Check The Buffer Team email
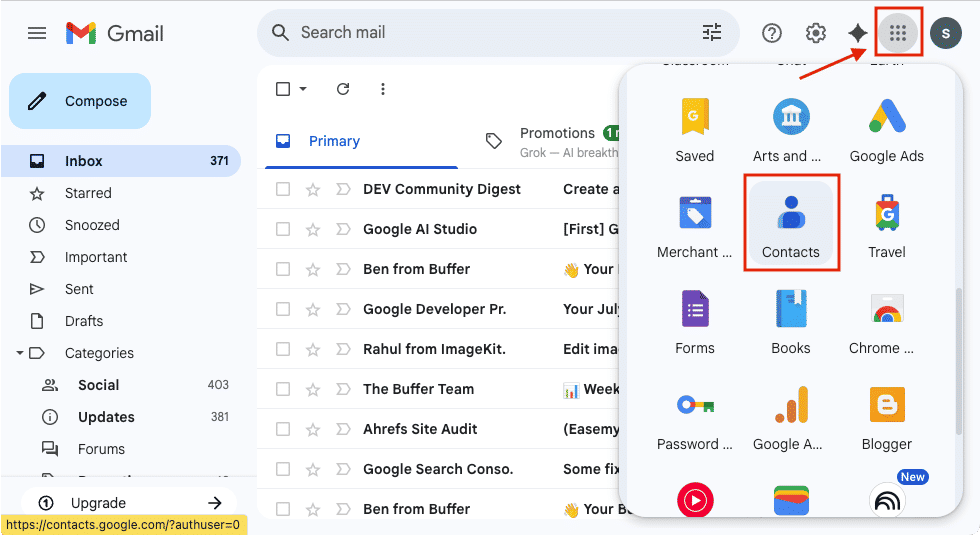Viewport: 980px width, 536px height. [x=283, y=389]
